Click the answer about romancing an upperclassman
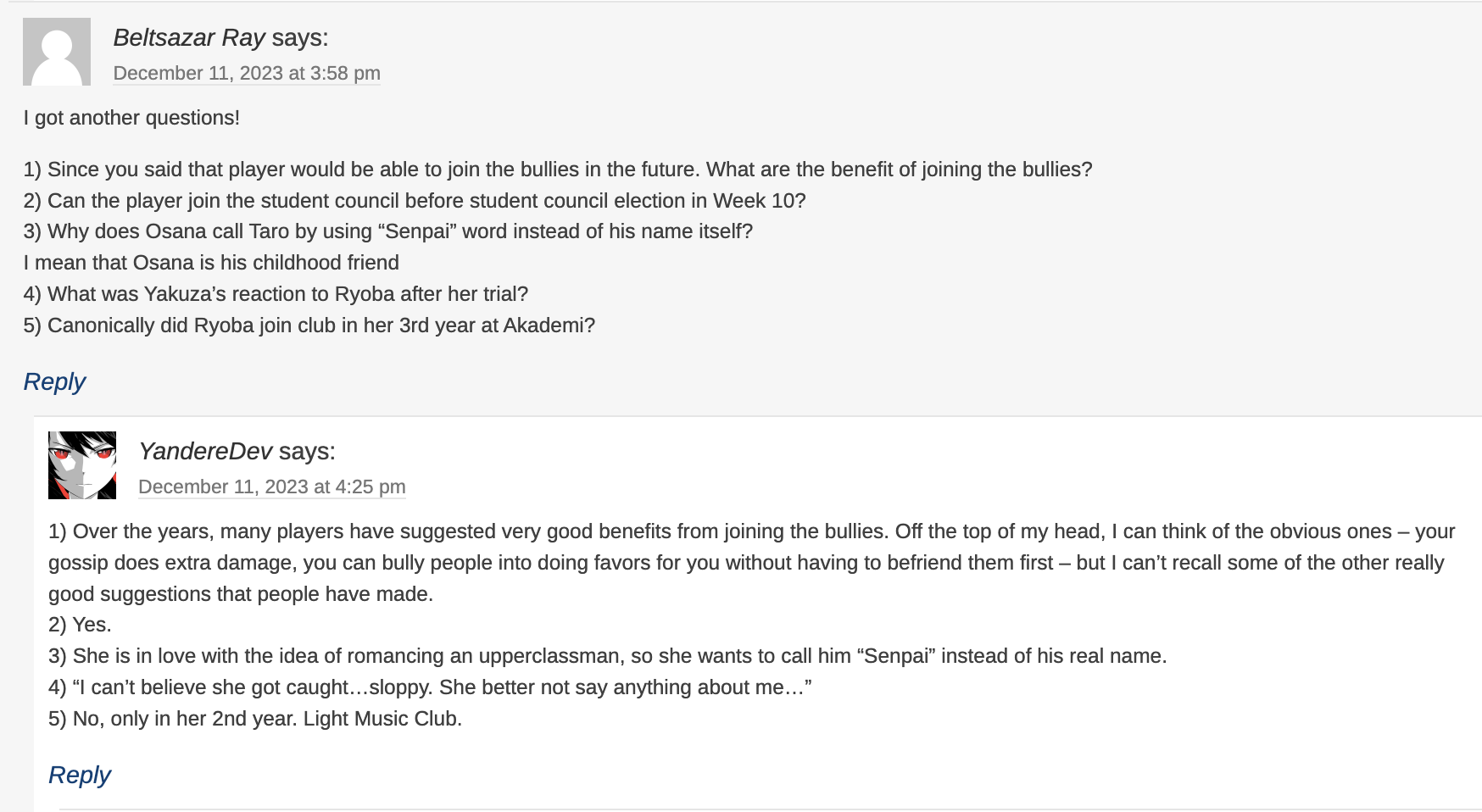 point(607,656)
